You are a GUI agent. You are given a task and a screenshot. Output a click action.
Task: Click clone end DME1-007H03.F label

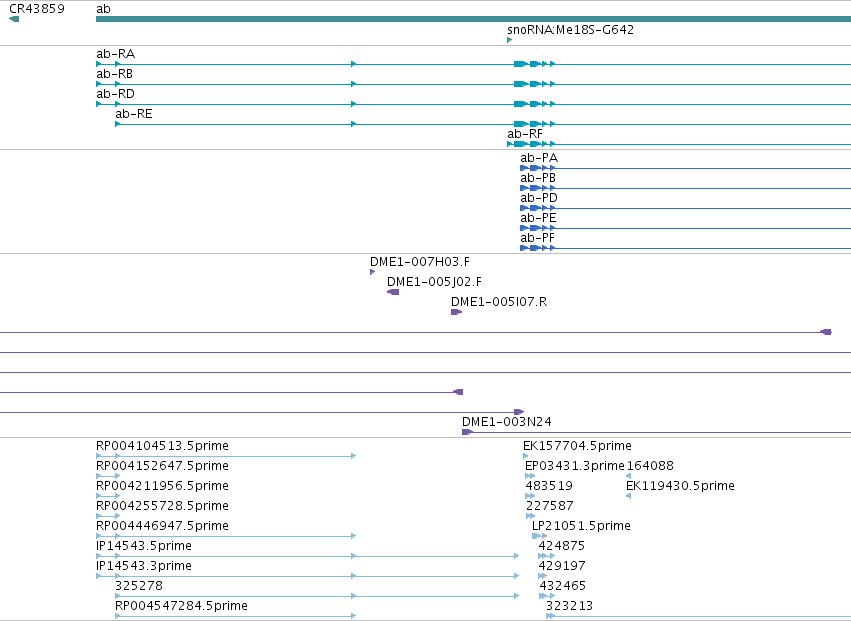click(420, 262)
